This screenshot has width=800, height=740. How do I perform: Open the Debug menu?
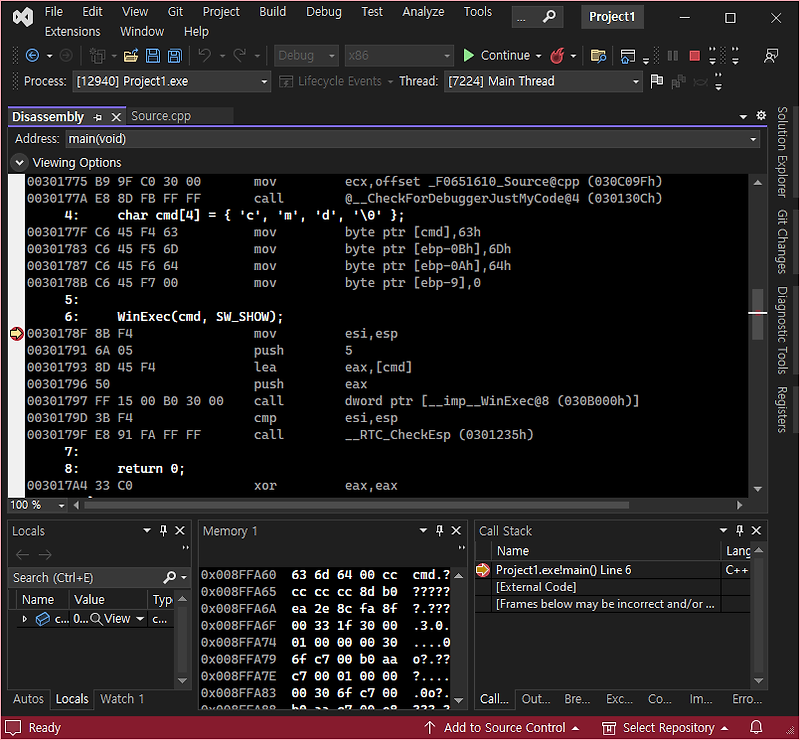coord(323,12)
